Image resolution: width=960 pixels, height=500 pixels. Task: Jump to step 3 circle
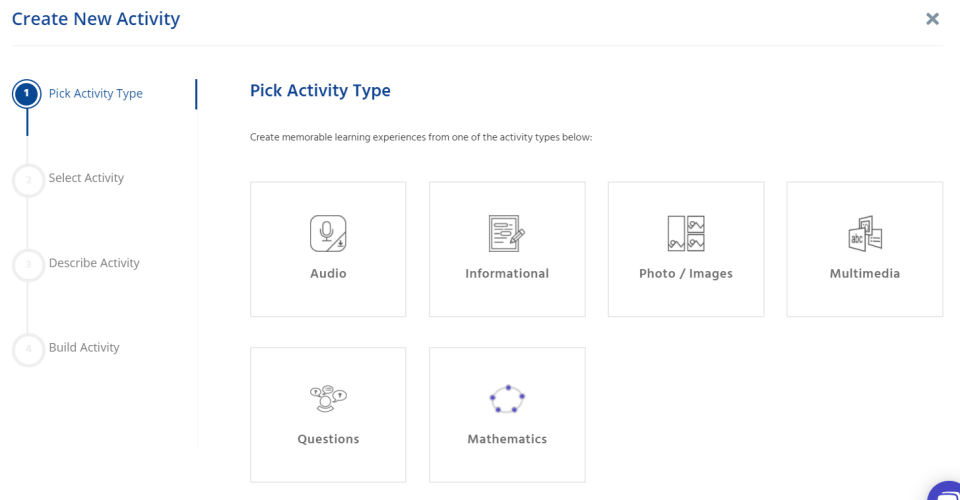tap(28, 264)
